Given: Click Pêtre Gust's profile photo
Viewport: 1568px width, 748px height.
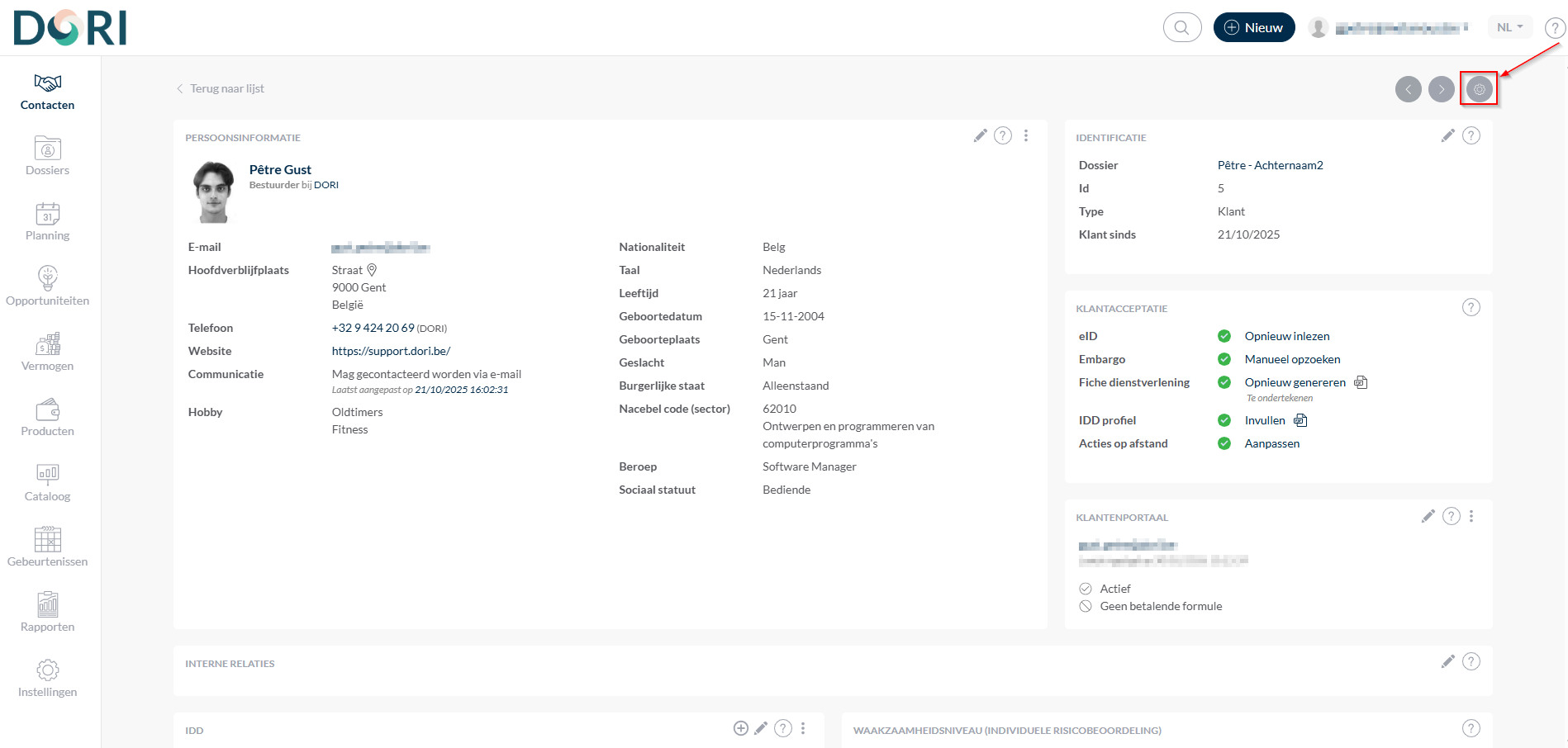Looking at the screenshot, I should [213, 192].
